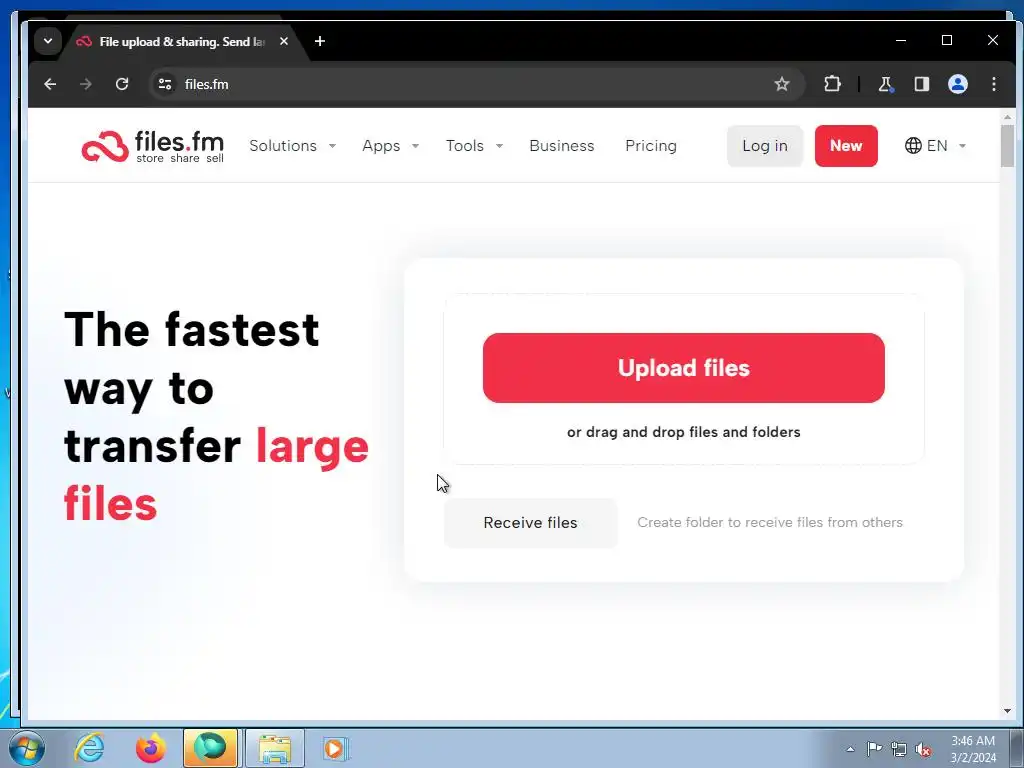Open the Business page
The width and height of the screenshot is (1024, 768).
[562, 146]
